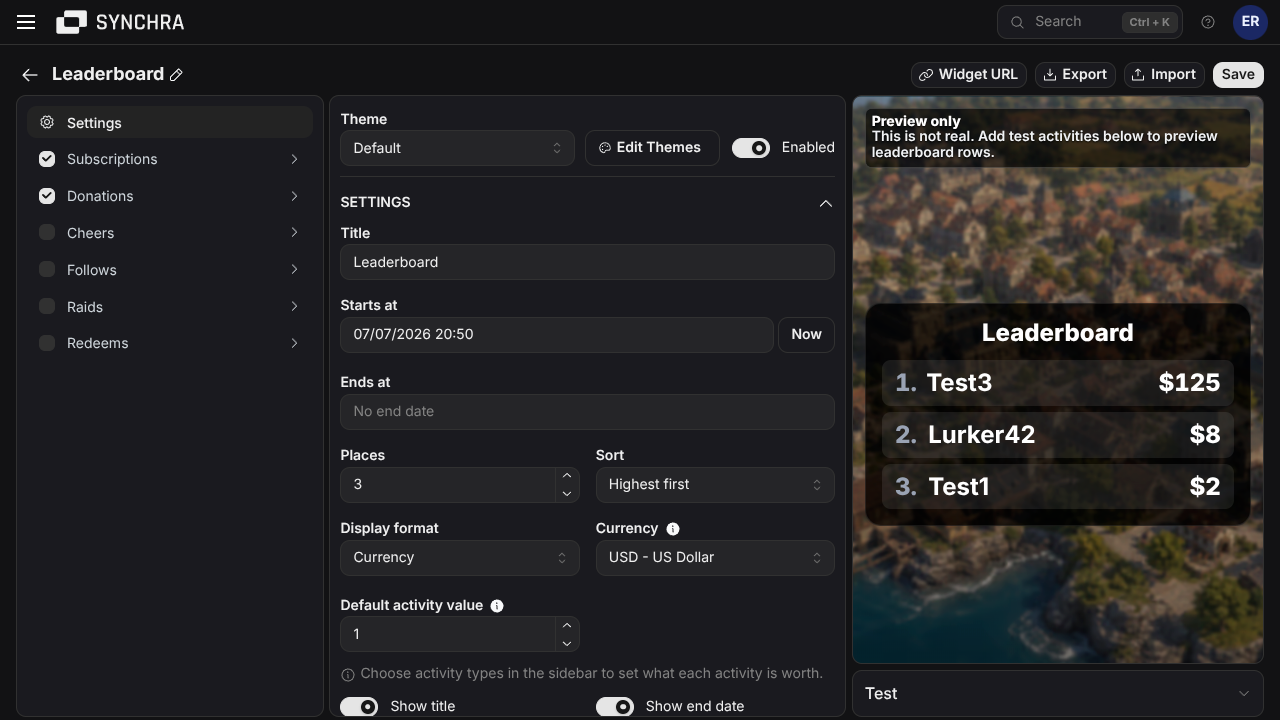Viewport: 1280px width, 720px height.
Task: Expand Follows with its chevron
Action: (x=294, y=270)
